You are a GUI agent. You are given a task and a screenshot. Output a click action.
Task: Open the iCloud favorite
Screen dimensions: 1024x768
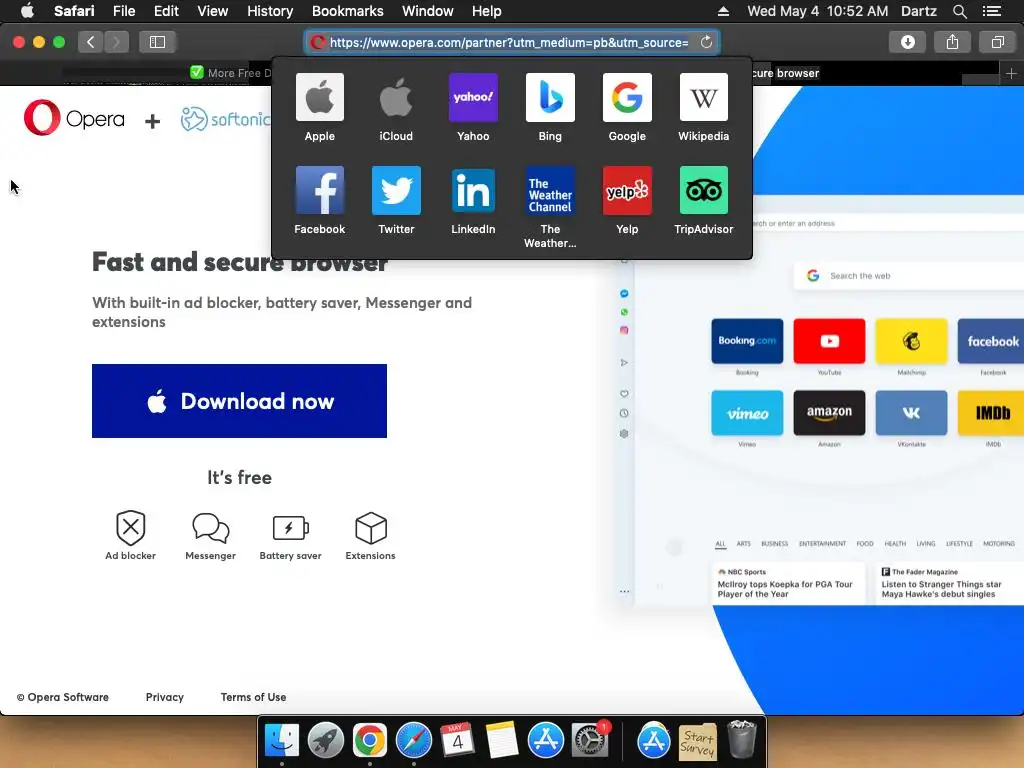point(396,108)
